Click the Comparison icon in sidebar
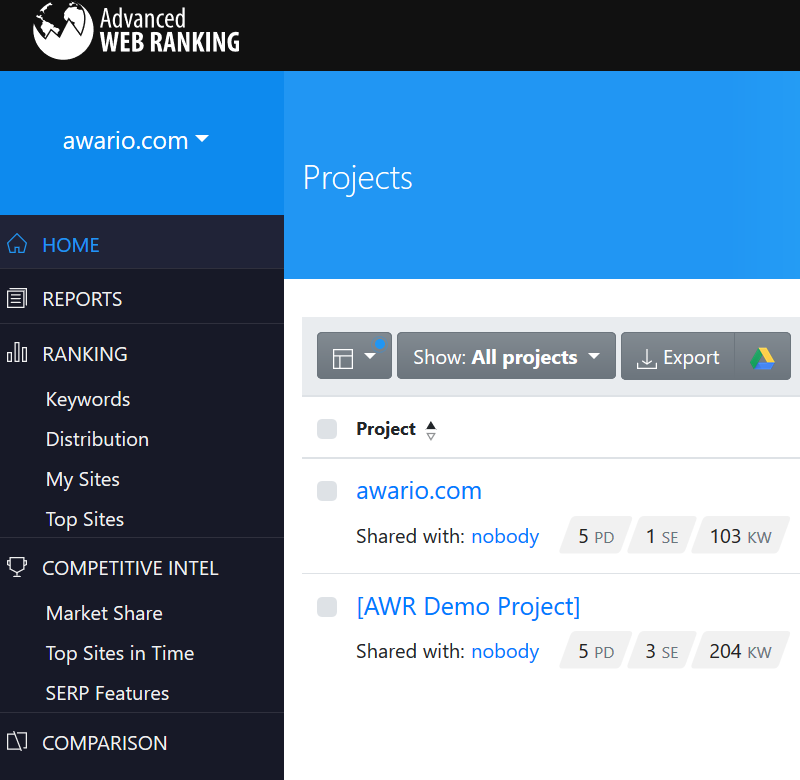800x780 pixels. (17, 741)
